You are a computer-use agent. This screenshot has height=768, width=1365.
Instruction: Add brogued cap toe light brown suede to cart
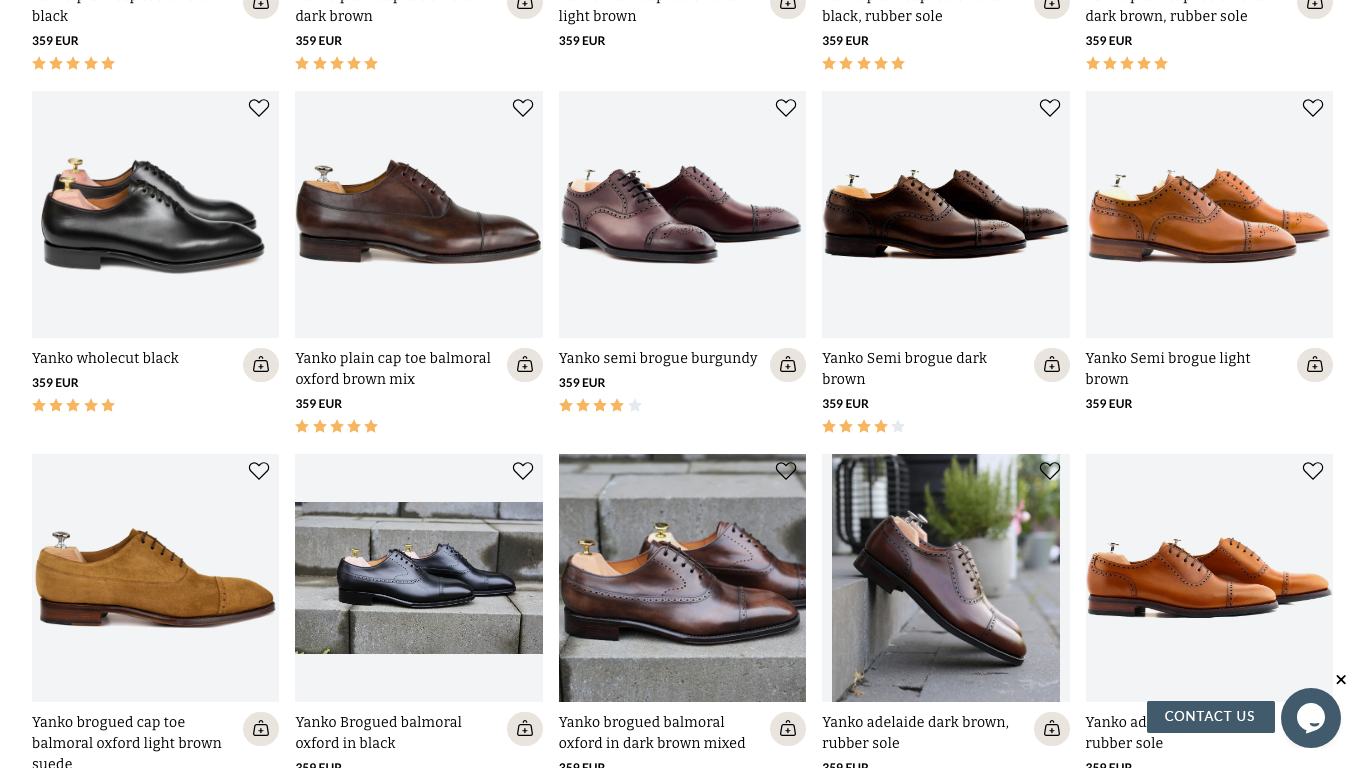coord(261,729)
